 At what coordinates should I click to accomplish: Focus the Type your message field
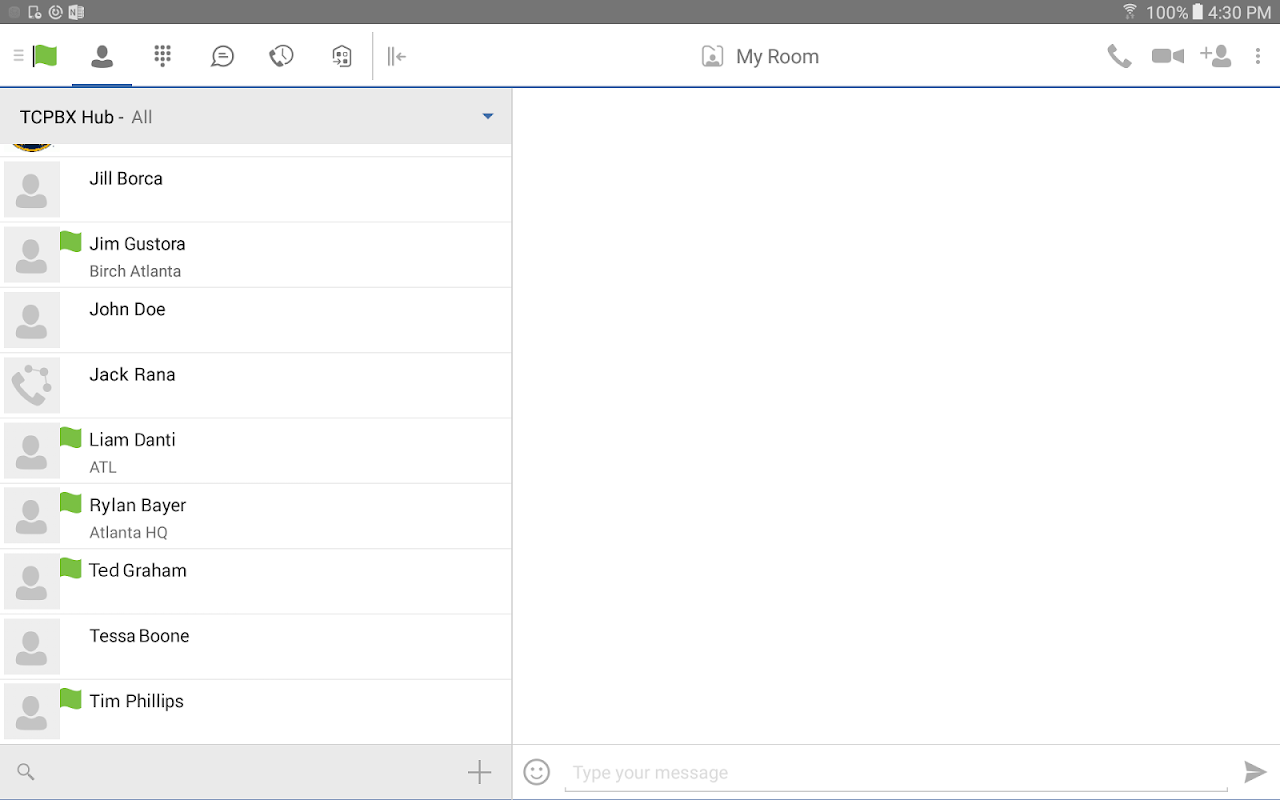click(x=896, y=772)
